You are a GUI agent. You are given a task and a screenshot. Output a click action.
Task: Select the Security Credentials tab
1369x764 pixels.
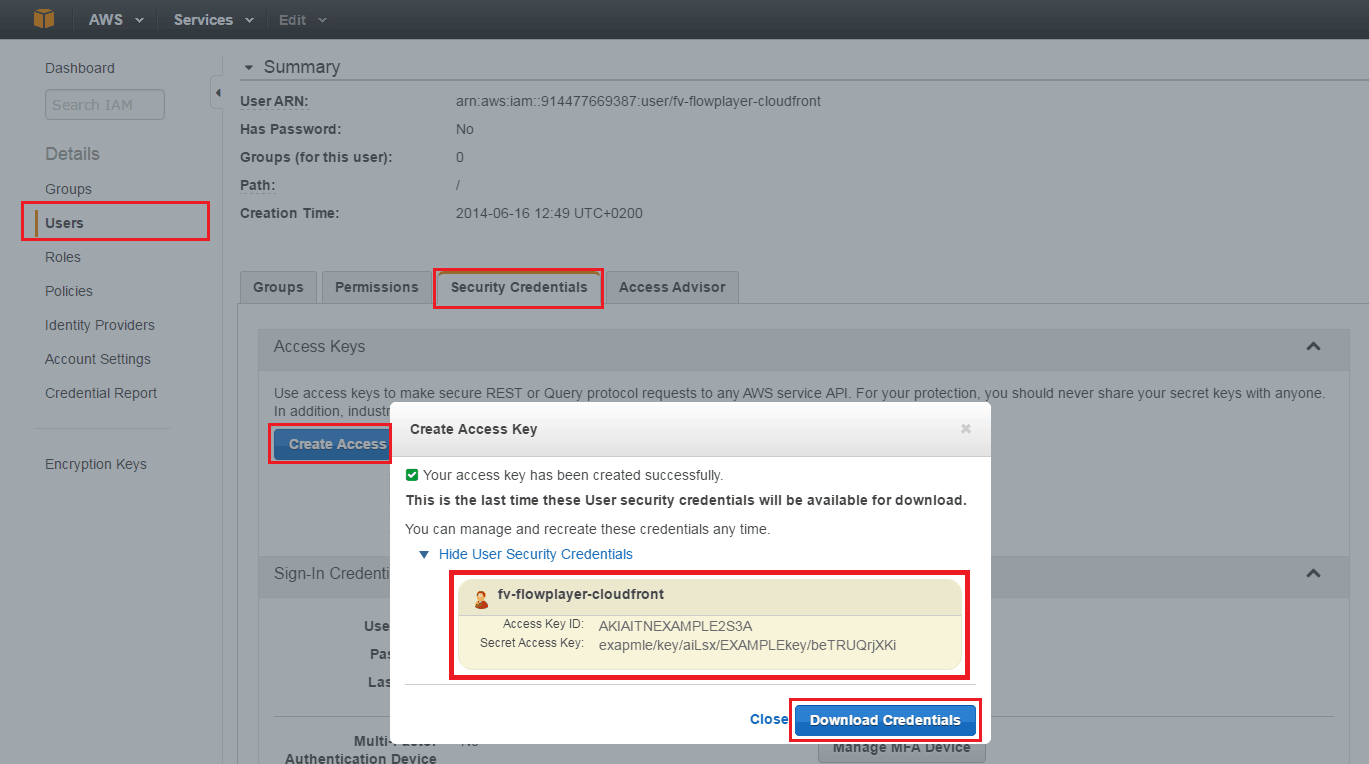tap(519, 287)
